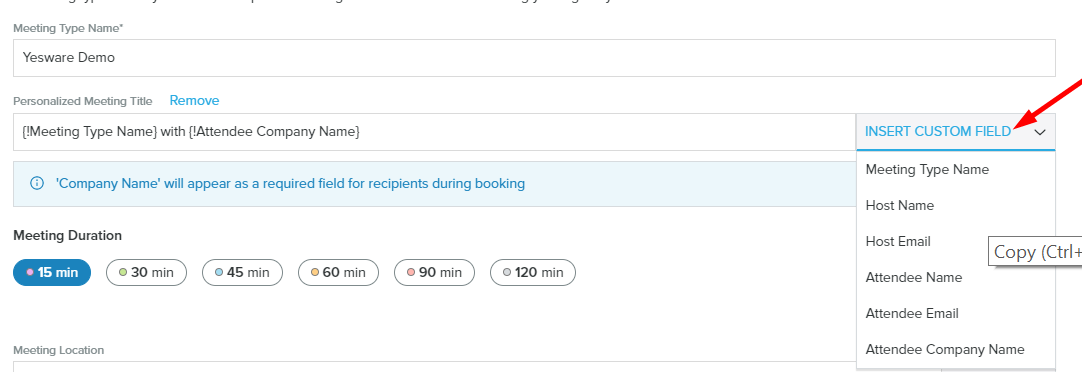The width and height of the screenshot is (1082, 372).
Task: Select the 60 min duration
Action: point(338,273)
